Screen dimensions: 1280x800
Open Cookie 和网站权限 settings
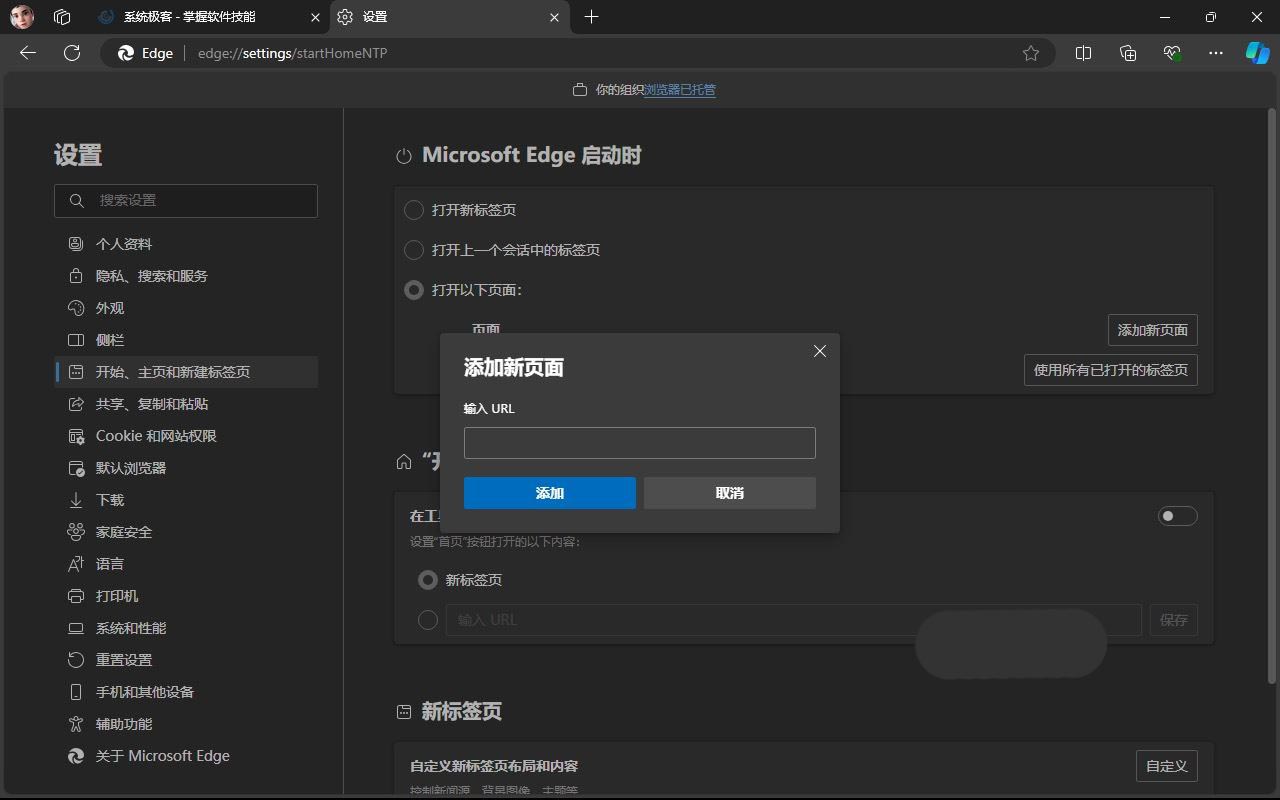point(186,436)
